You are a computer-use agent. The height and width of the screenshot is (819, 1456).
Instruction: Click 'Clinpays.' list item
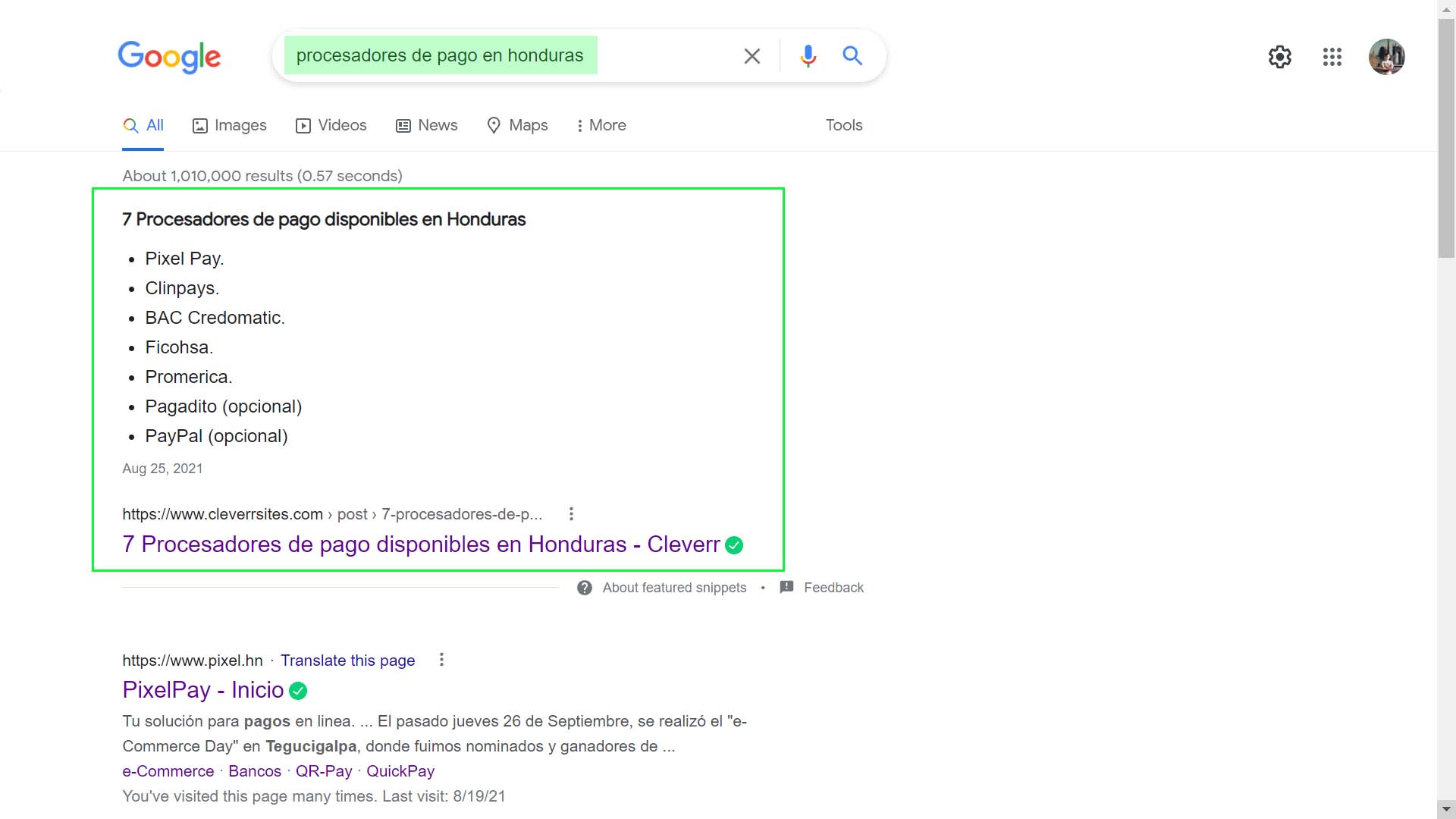182,288
